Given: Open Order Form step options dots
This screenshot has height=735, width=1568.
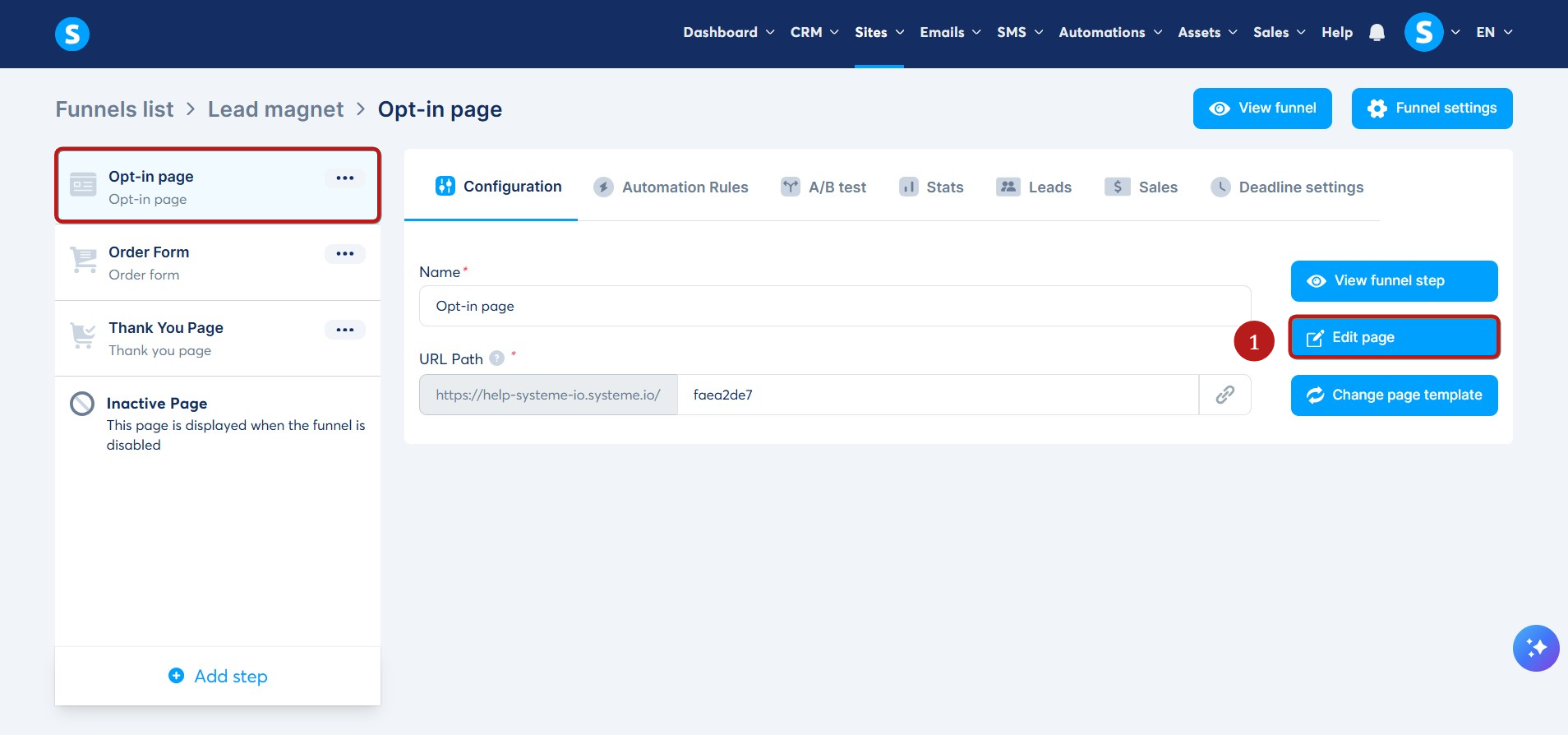Looking at the screenshot, I should (345, 253).
